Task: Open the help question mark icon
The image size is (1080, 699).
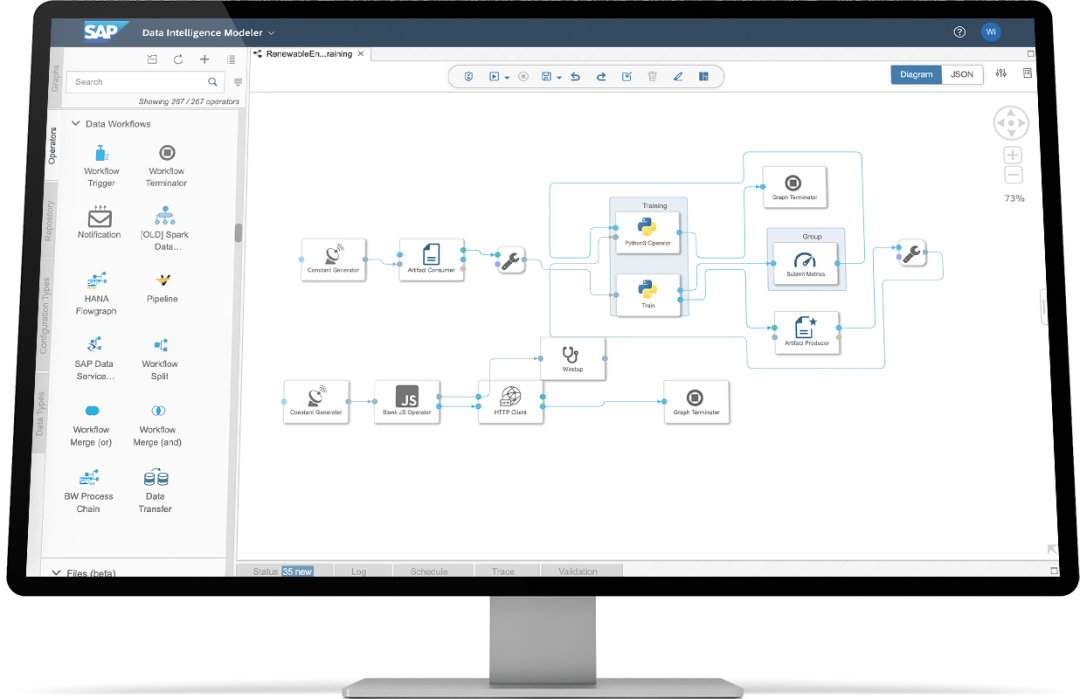Action: [x=959, y=32]
